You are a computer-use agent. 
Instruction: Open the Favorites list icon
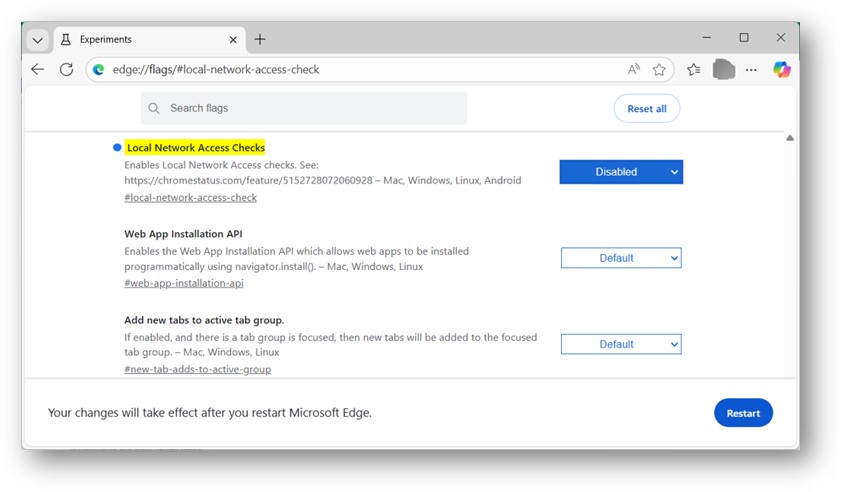(694, 69)
